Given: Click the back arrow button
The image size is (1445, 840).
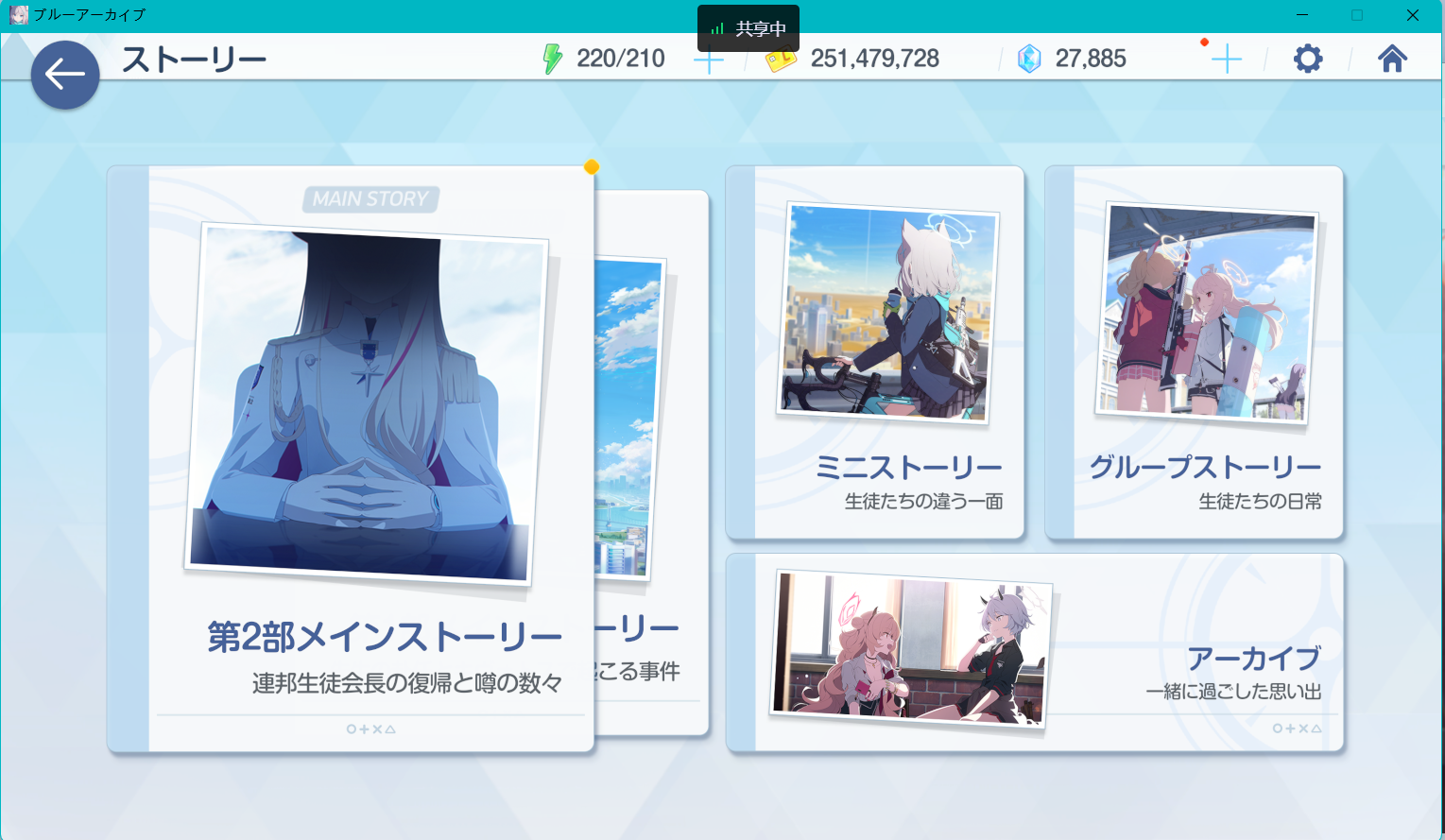Looking at the screenshot, I should (65, 75).
